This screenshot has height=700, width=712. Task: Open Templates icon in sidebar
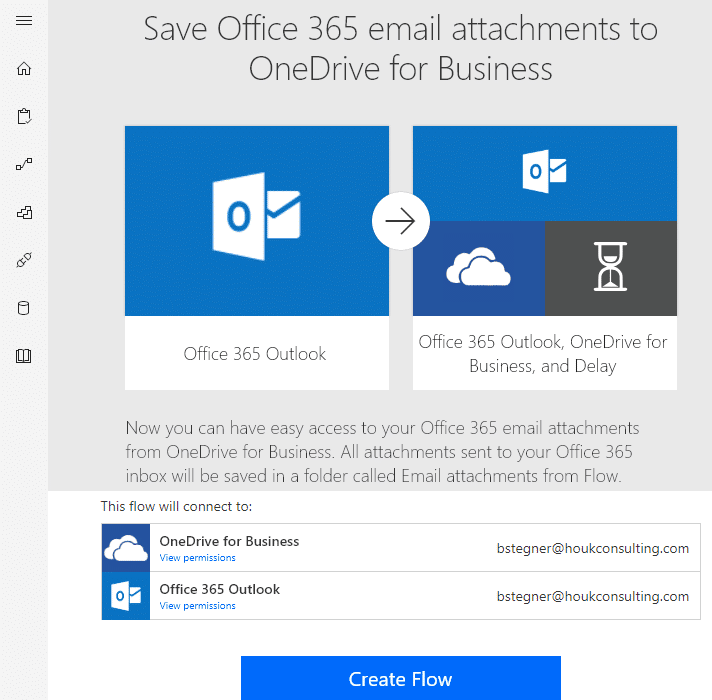tap(24, 212)
